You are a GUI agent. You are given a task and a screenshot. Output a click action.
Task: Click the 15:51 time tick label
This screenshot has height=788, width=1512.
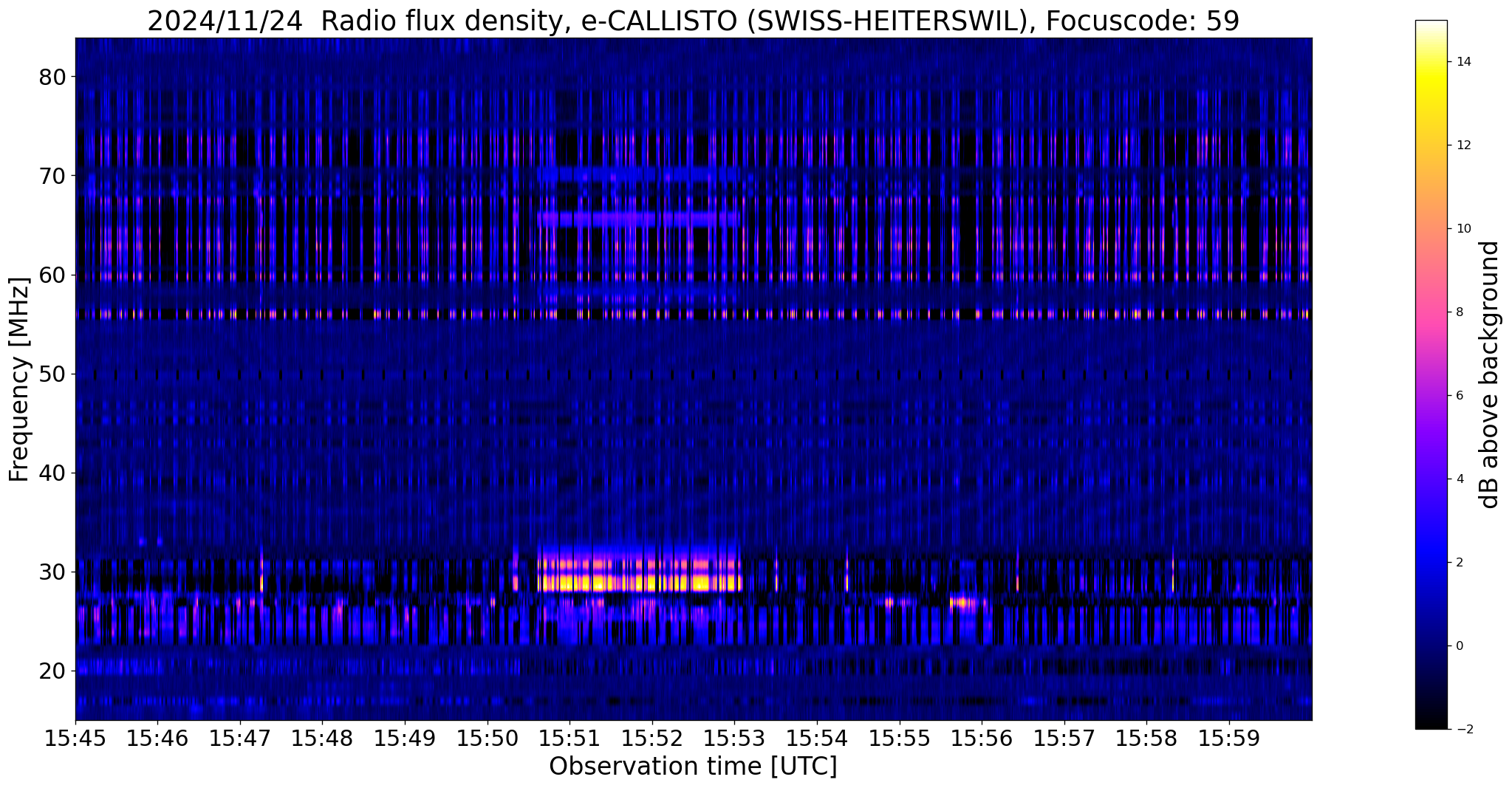pos(569,738)
